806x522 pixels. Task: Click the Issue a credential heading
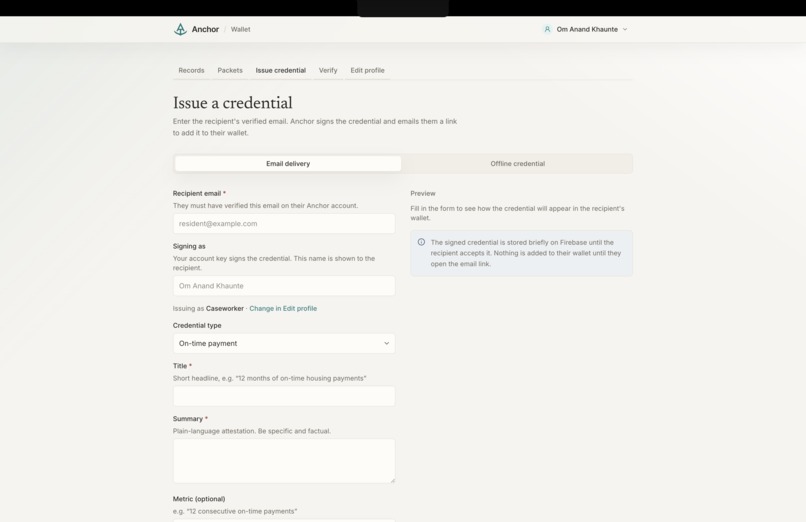(x=232, y=103)
